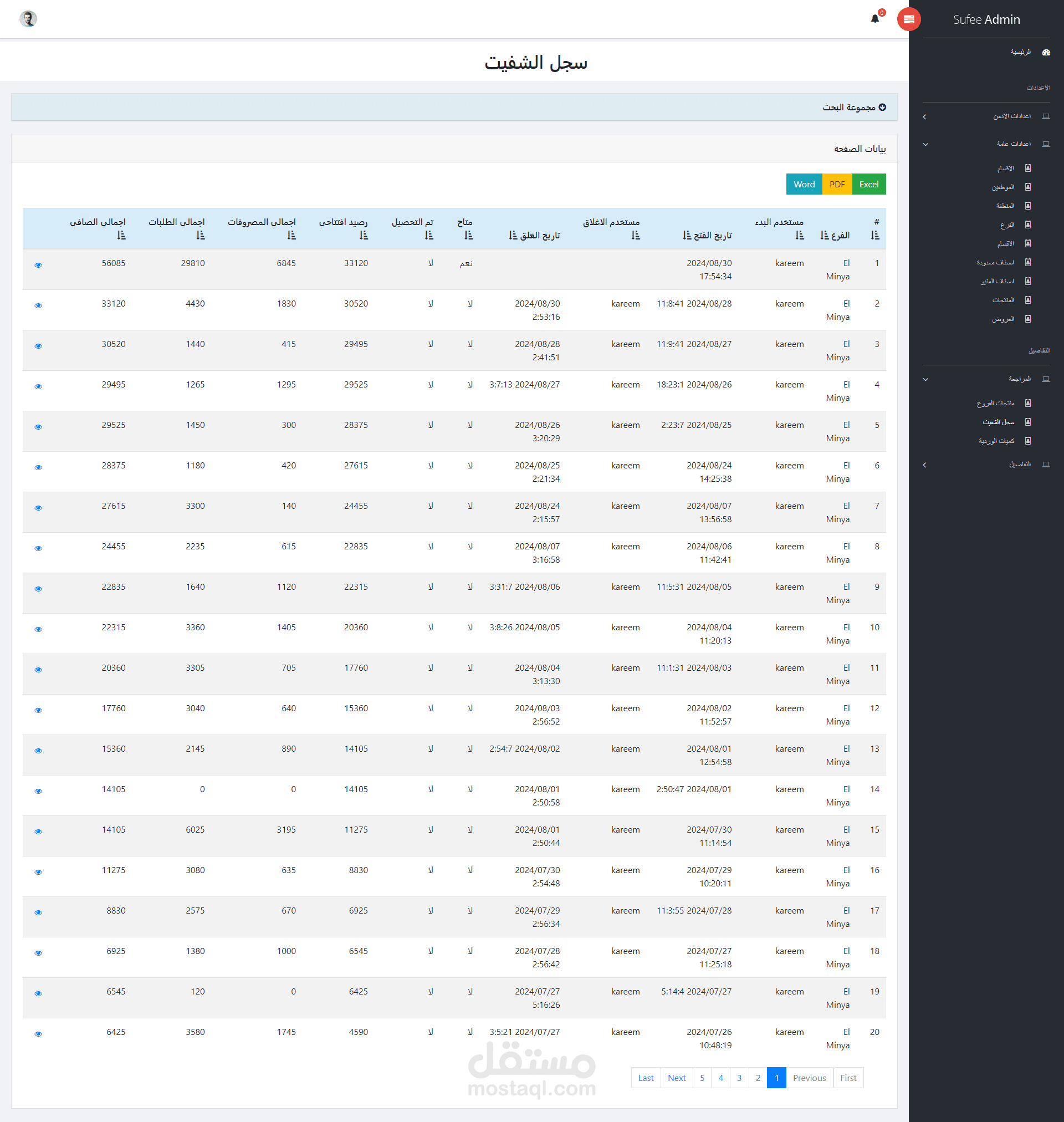
Task: View details eye icon for row 20
Action: (x=39, y=1034)
